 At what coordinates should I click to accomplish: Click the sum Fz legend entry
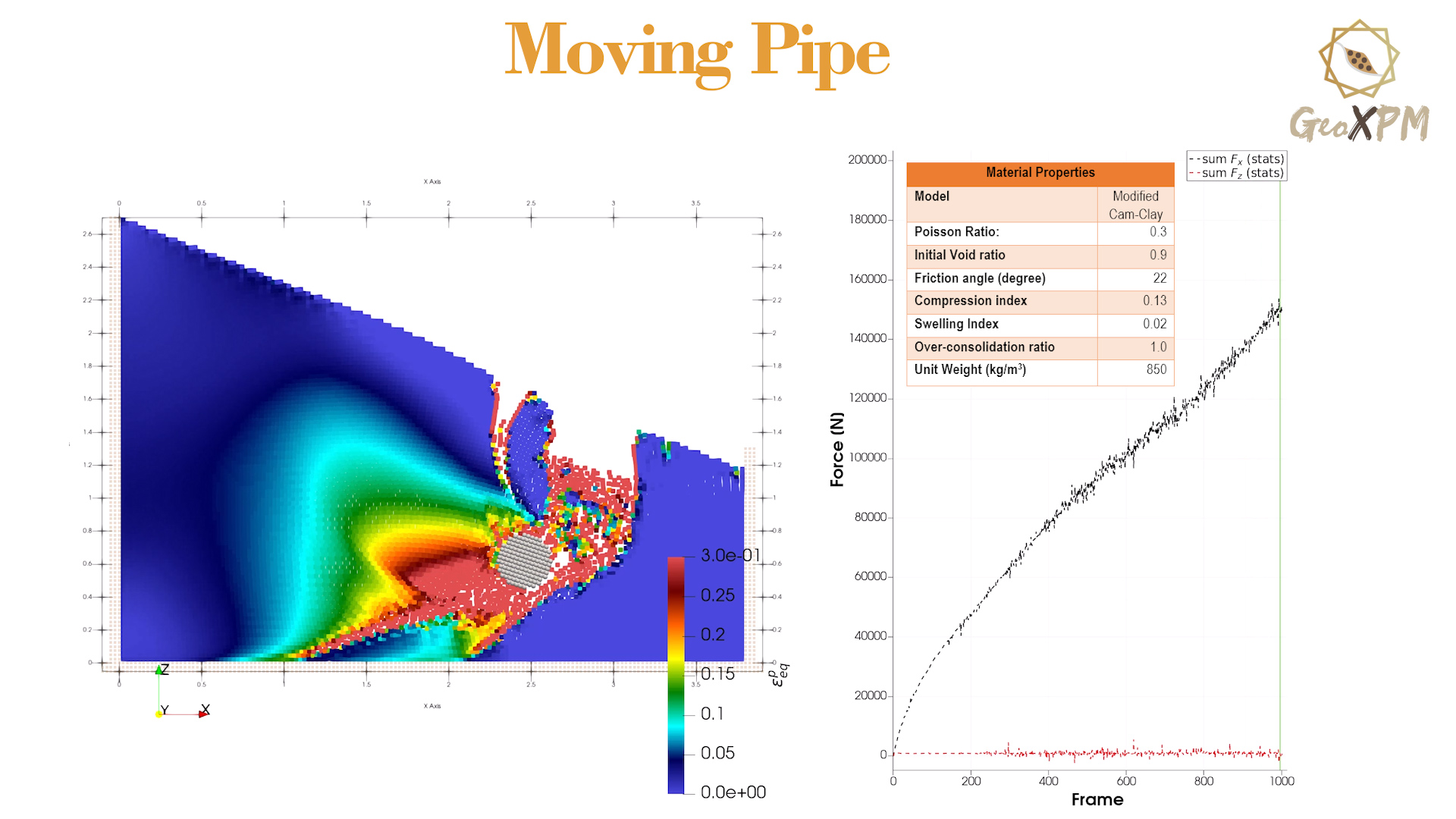(1237, 173)
